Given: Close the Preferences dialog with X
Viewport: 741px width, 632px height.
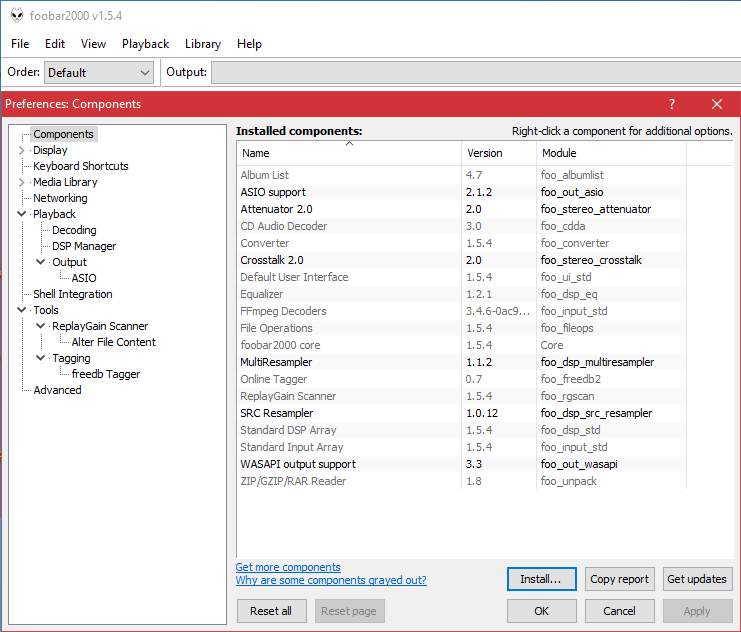Looking at the screenshot, I should [717, 104].
